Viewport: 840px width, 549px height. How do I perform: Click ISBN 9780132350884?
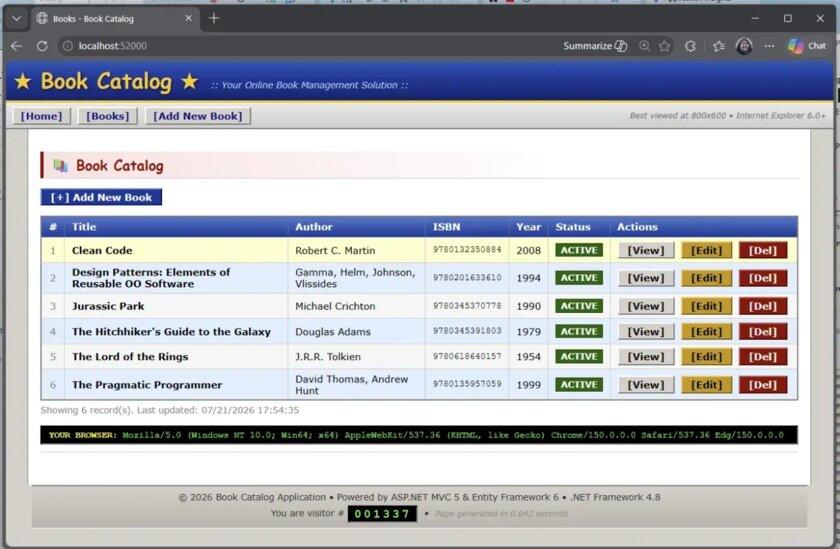tap(467, 250)
